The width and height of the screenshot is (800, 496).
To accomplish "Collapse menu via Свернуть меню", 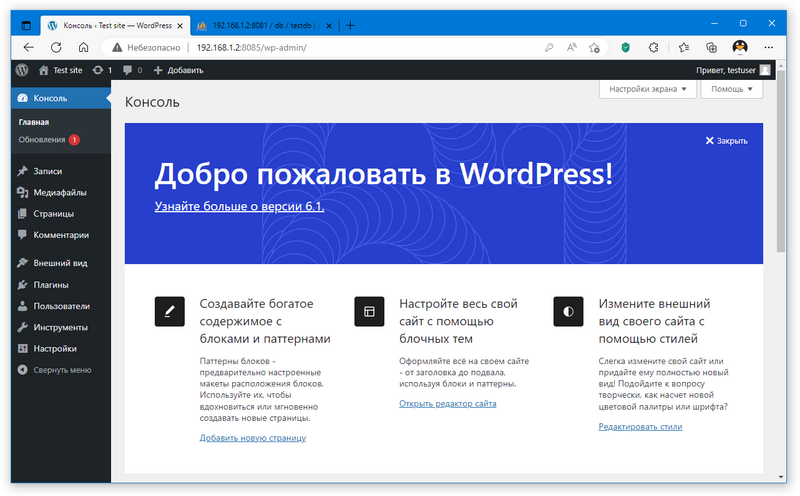I will 55,370.
